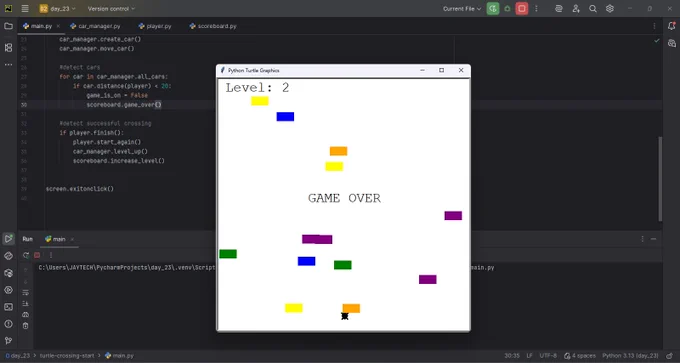Click the Python 3.13 (day_23) interpreter selector
The image size is (680, 363).
[630, 356]
